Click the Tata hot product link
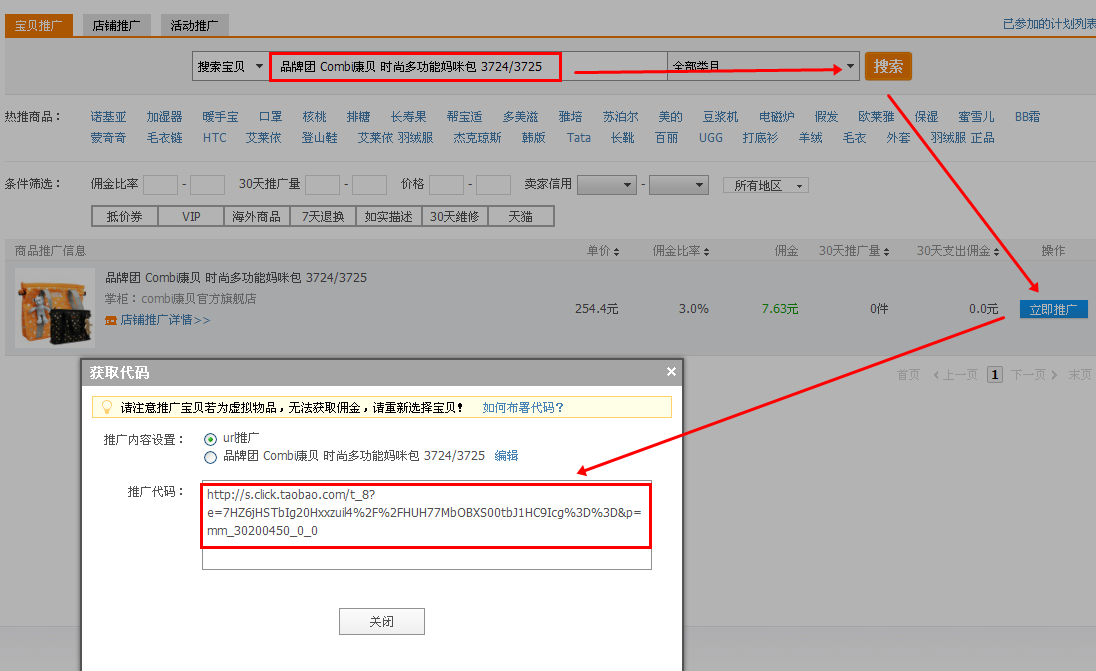Viewport: 1096px width, 671px height. point(579,138)
